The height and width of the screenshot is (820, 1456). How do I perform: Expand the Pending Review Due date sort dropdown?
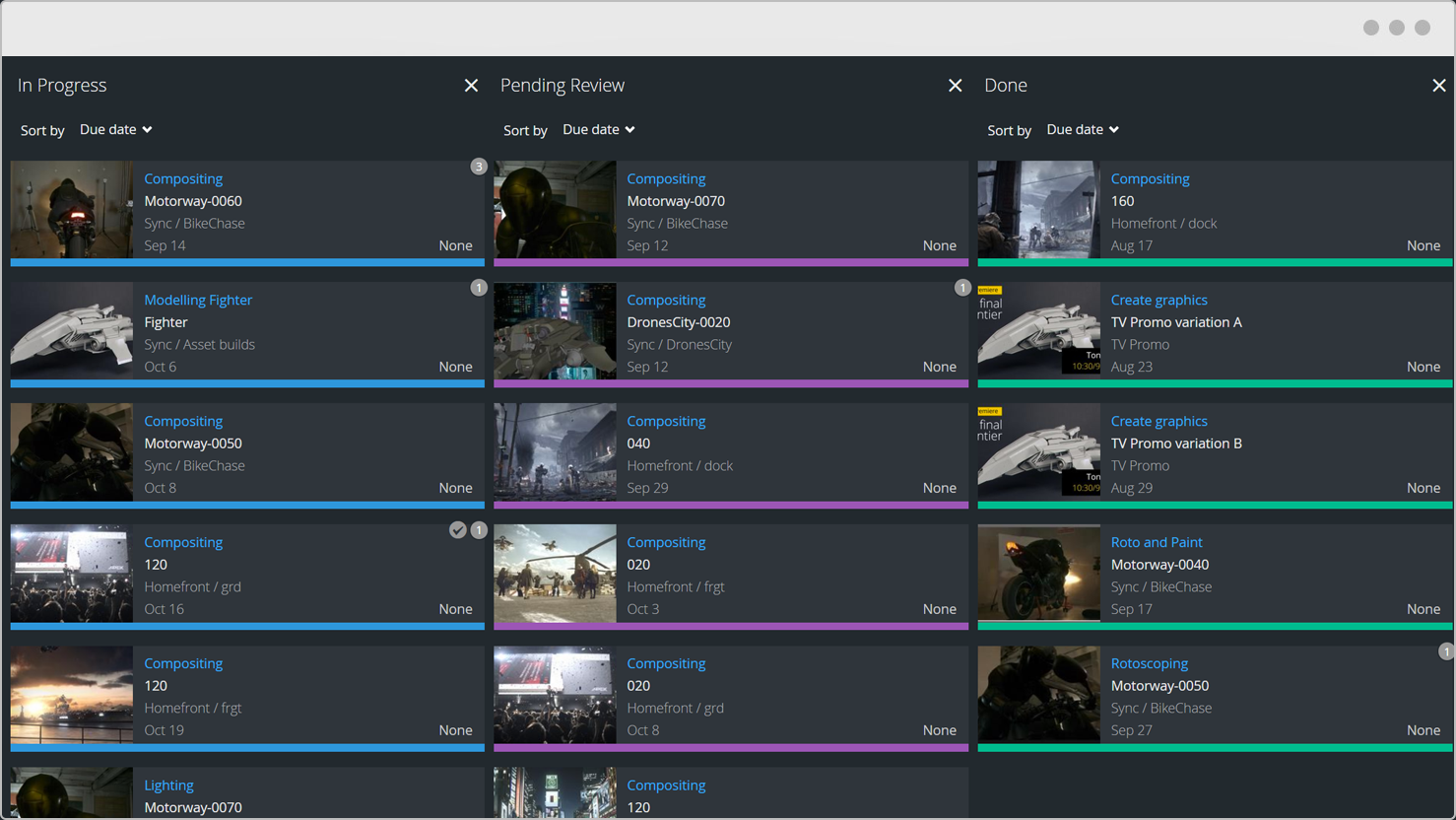pyautogui.click(x=599, y=130)
